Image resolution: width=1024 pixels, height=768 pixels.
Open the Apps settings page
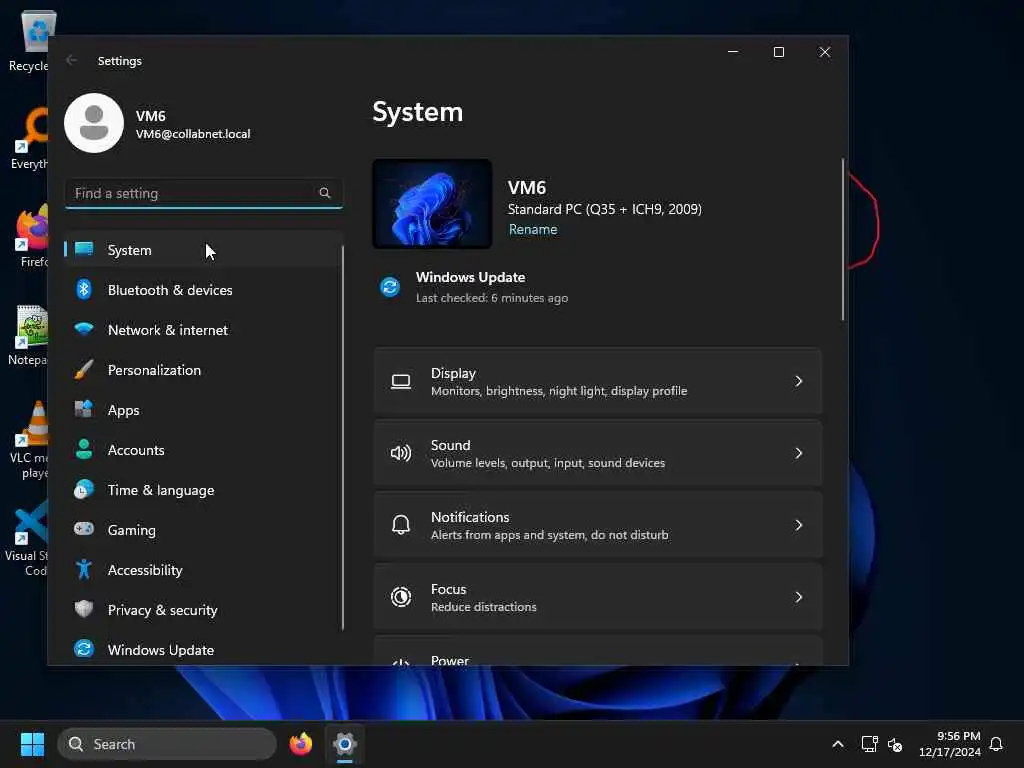[203, 409]
